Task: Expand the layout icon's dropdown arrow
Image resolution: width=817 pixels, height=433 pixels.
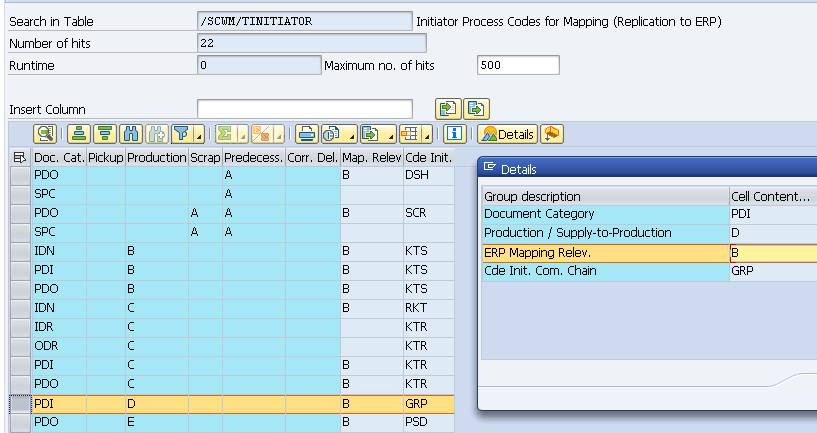Action: 427,136
